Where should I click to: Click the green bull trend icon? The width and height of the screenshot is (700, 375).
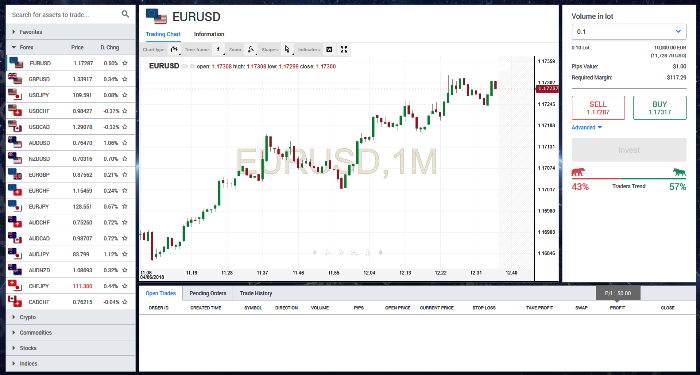(x=679, y=172)
